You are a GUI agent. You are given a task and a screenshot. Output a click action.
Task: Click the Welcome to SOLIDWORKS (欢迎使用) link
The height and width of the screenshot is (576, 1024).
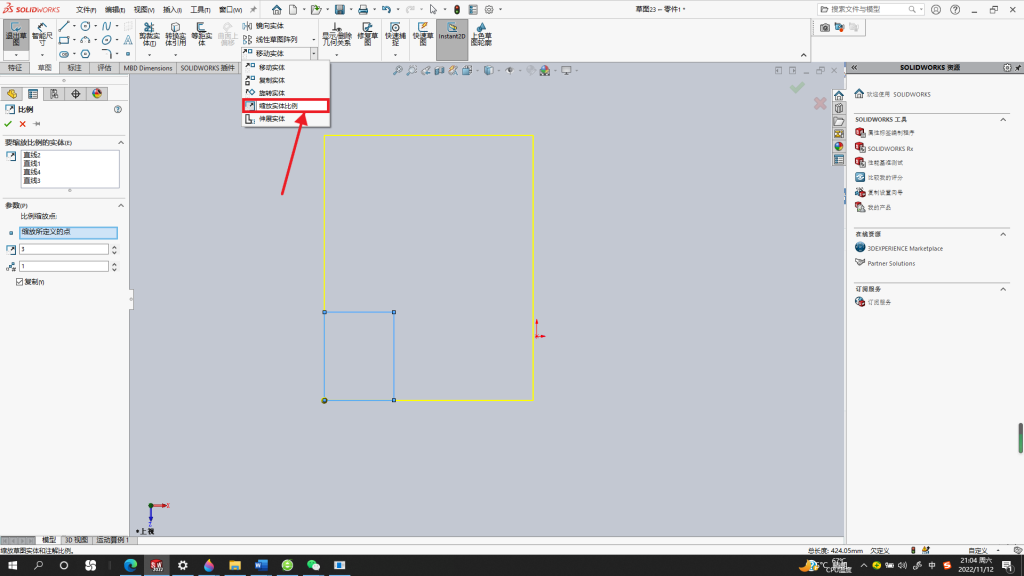899,94
